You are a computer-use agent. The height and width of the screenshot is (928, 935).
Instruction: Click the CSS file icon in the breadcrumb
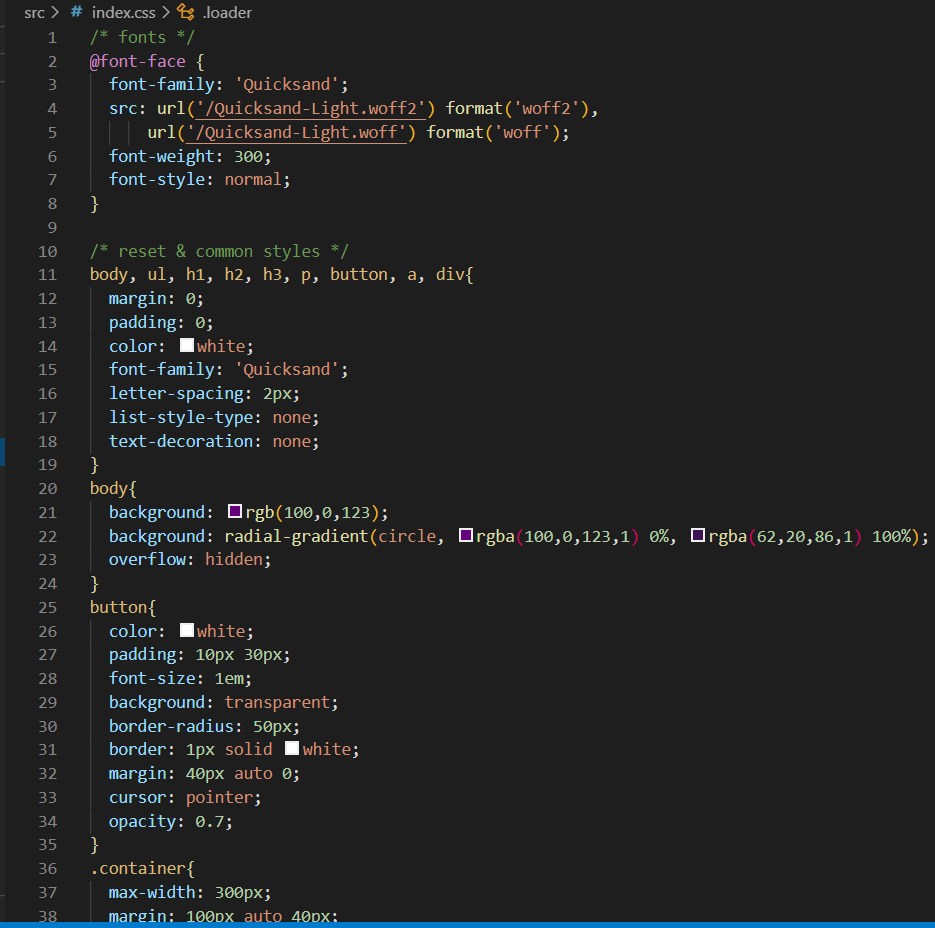point(75,13)
